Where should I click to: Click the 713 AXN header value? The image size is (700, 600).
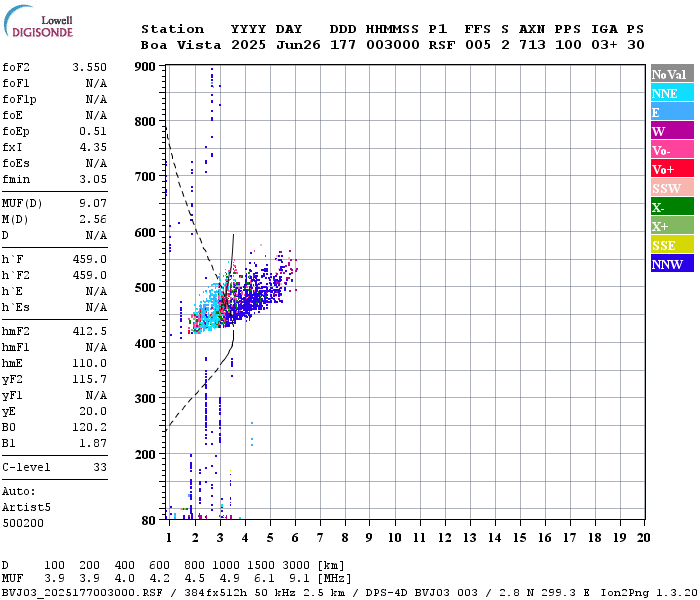tap(532, 45)
